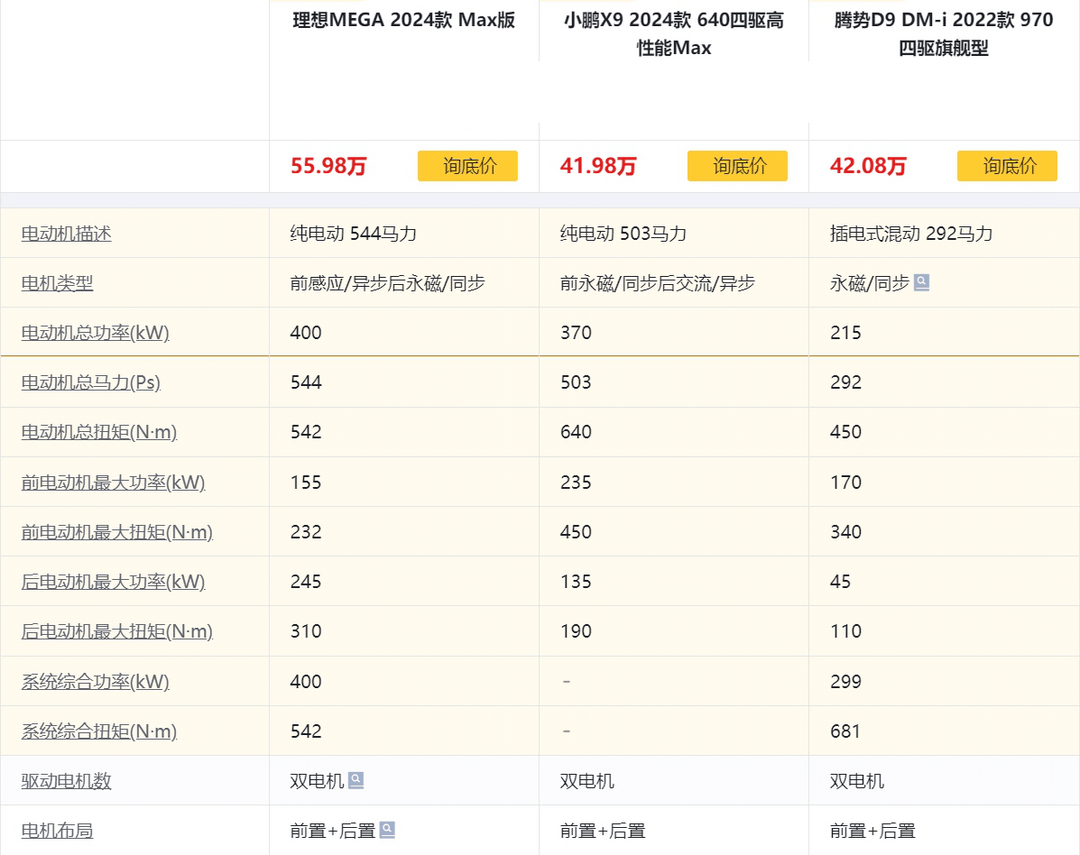Click the 41.98万 price
1080x855 pixels.
point(599,166)
